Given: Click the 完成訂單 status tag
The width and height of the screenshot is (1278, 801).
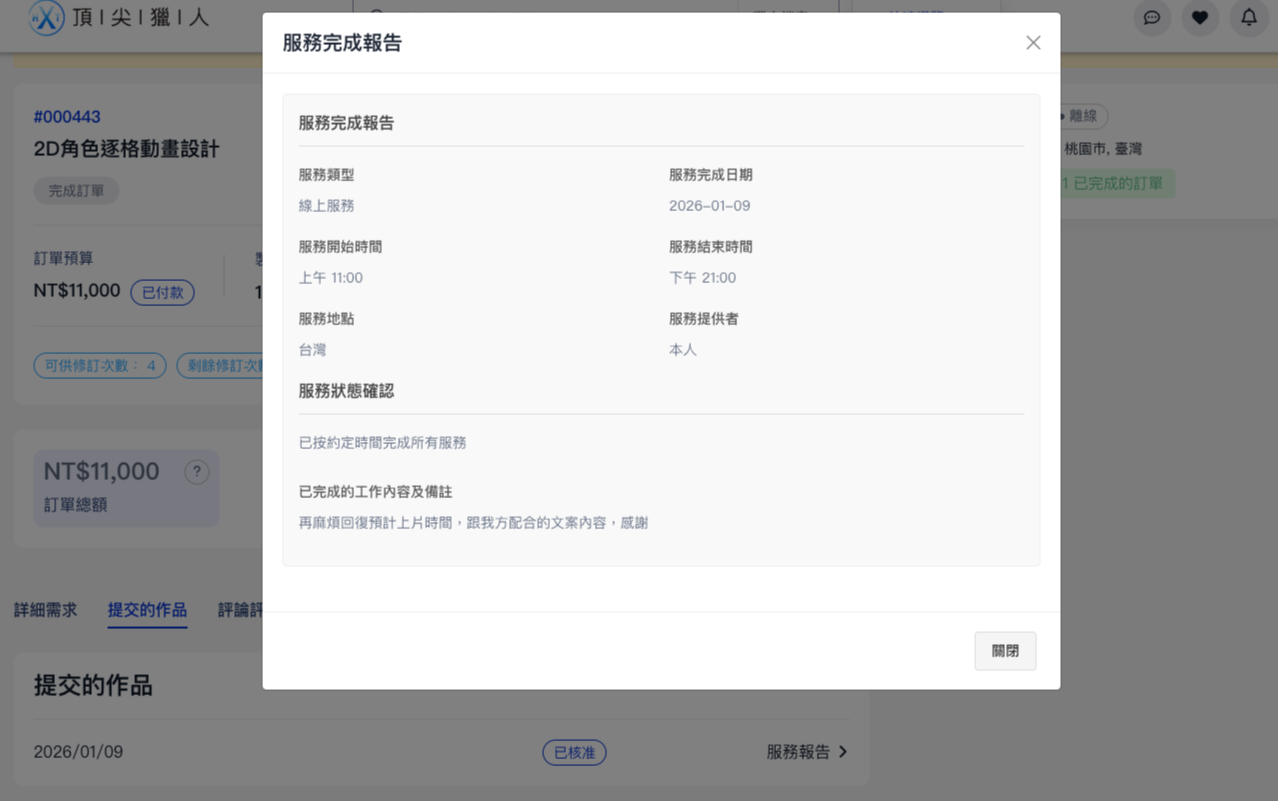Looking at the screenshot, I should click(x=76, y=191).
